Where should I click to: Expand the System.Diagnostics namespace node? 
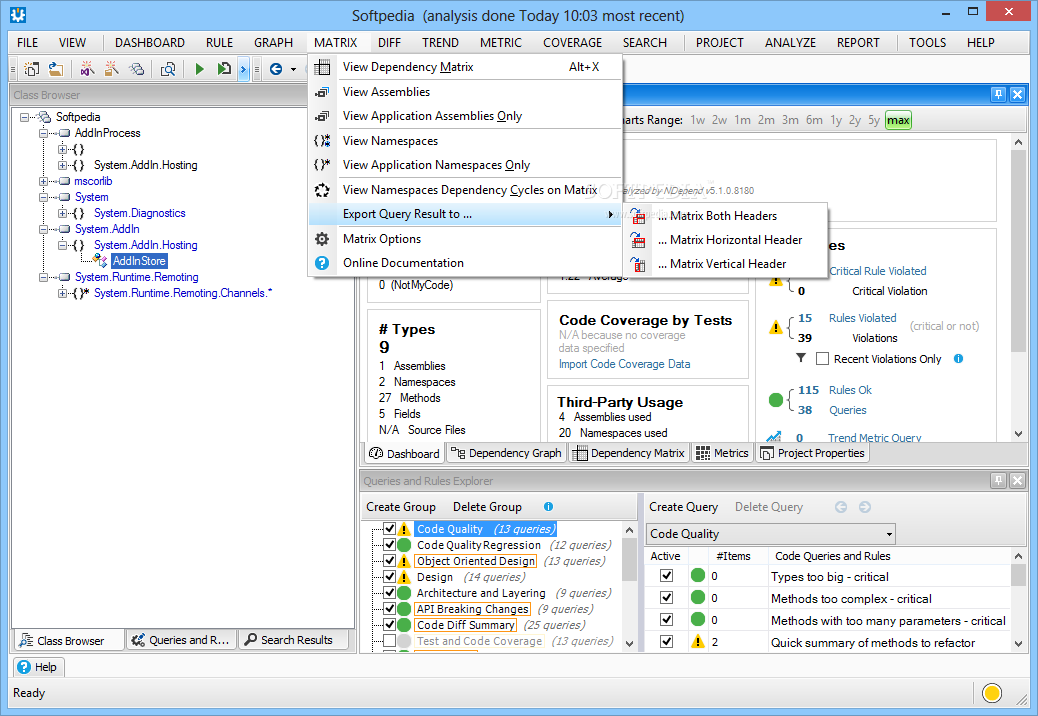(x=62, y=213)
